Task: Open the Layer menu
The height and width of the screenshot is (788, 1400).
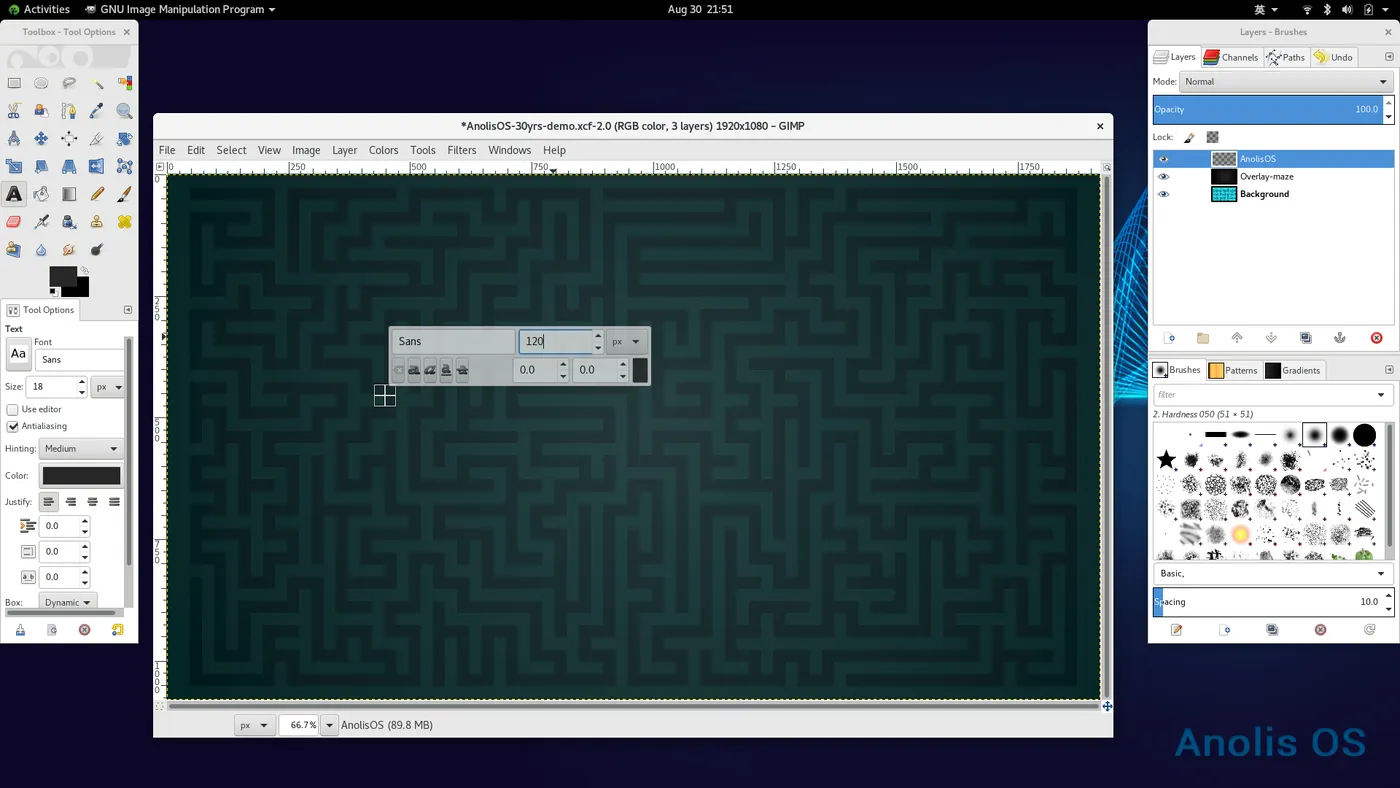Action: click(344, 150)
